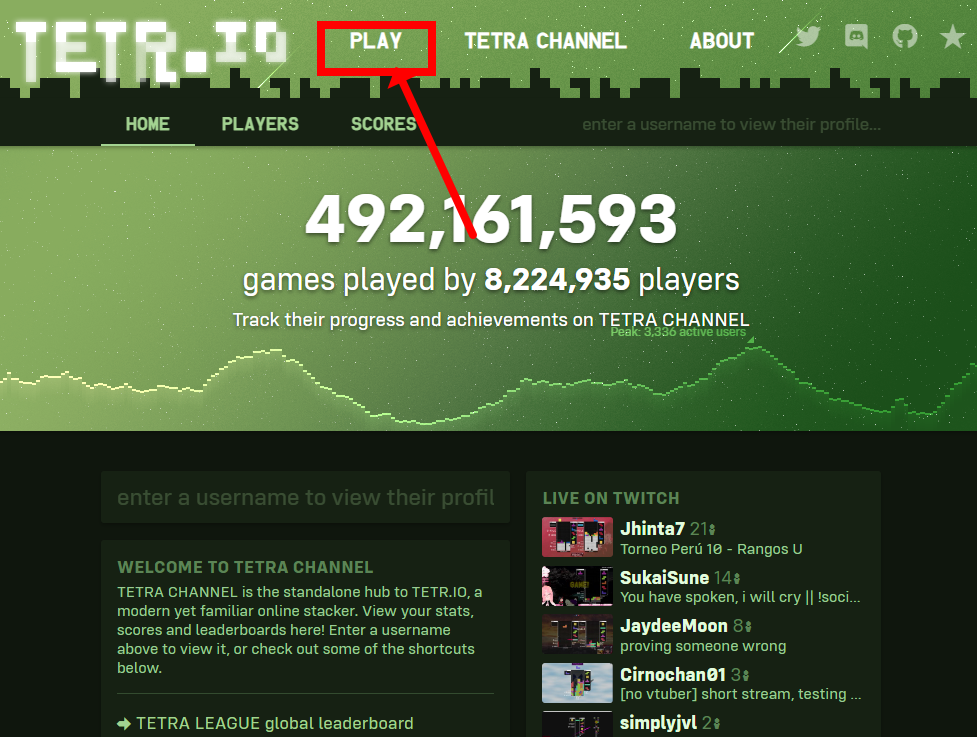Focus the large username search box
The image size is (977, 737).
coord(305,497)
